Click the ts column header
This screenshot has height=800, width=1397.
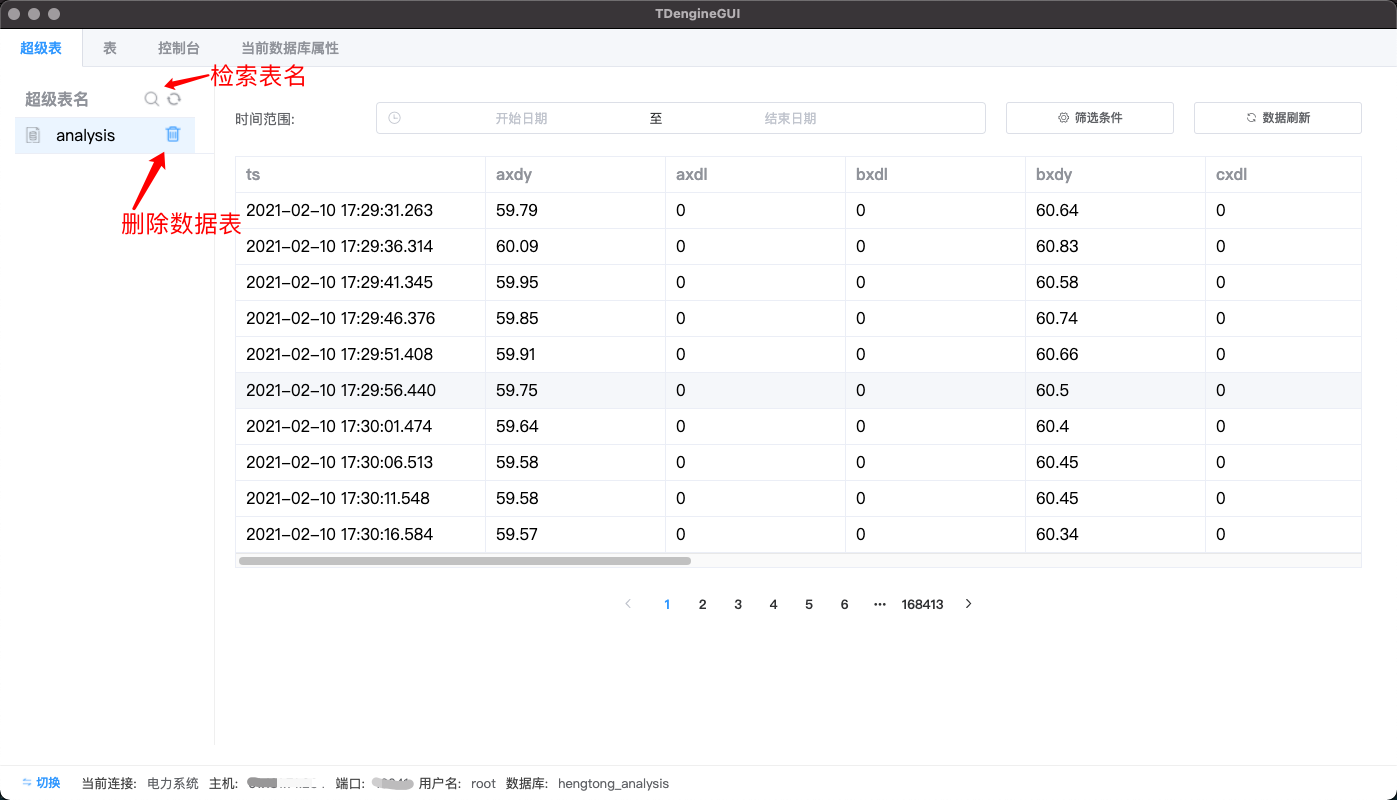click(360, 174)
